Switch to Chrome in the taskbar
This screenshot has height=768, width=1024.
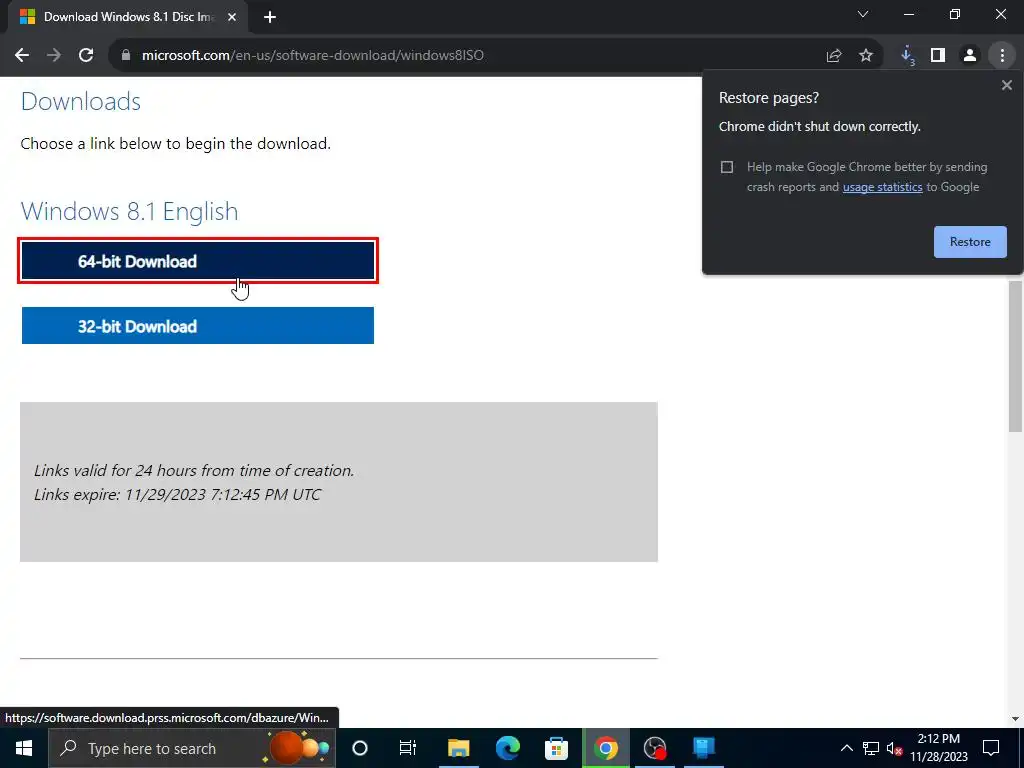coord(606,748)
